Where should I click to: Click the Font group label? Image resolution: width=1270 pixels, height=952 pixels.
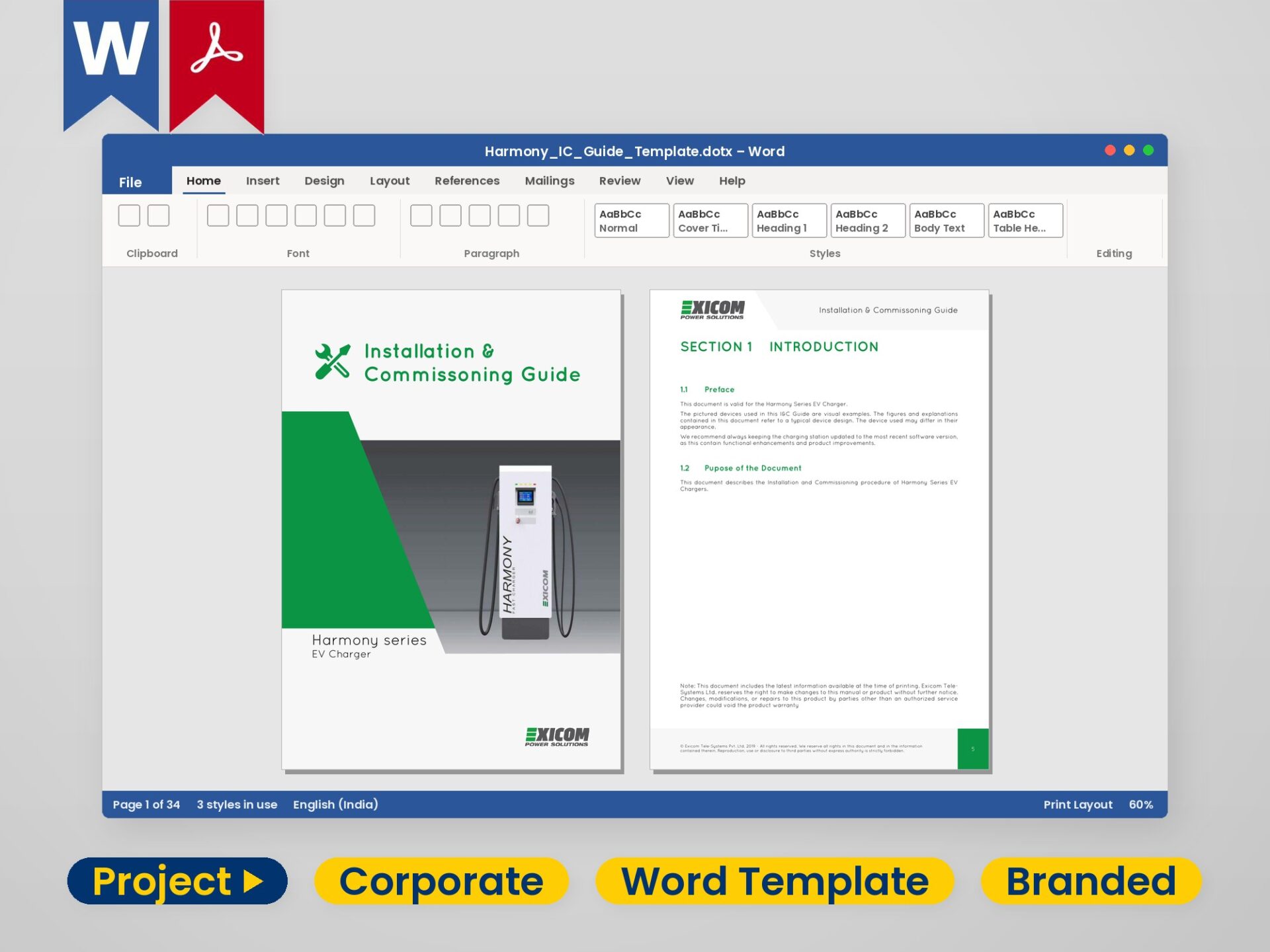[x=298, y=254]
